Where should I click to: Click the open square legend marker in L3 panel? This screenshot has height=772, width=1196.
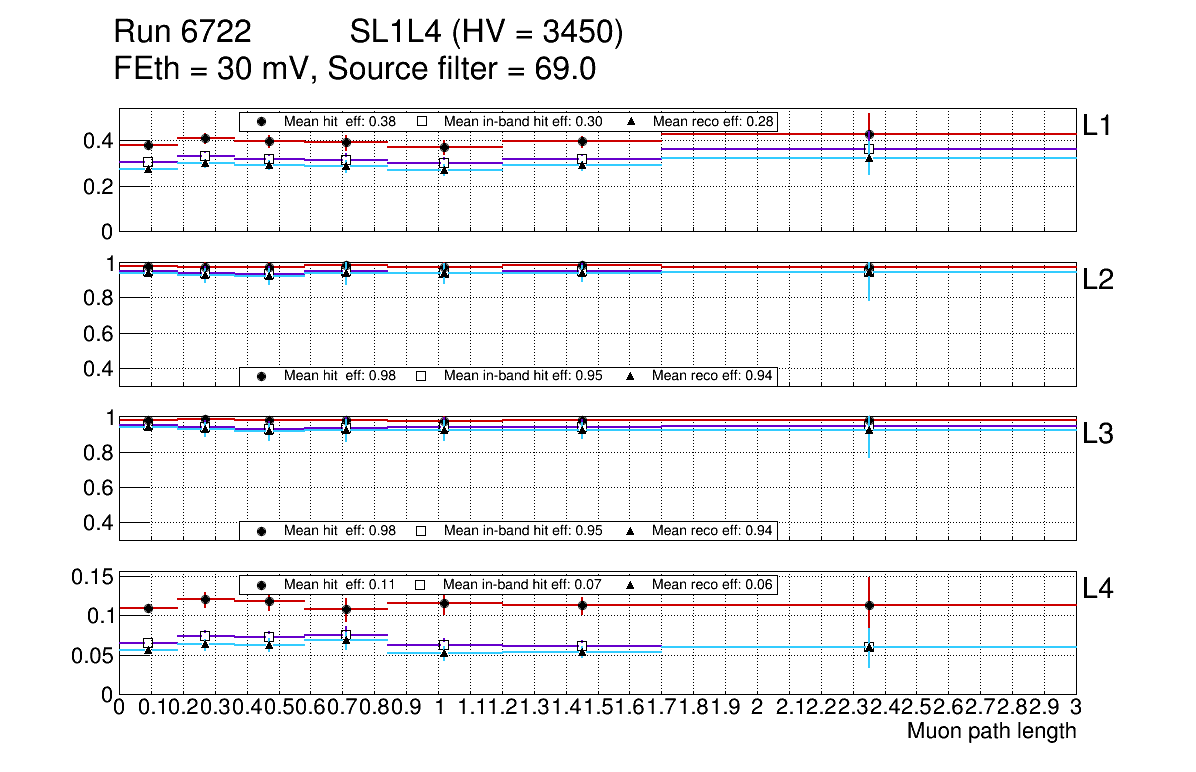coord(421,530)
